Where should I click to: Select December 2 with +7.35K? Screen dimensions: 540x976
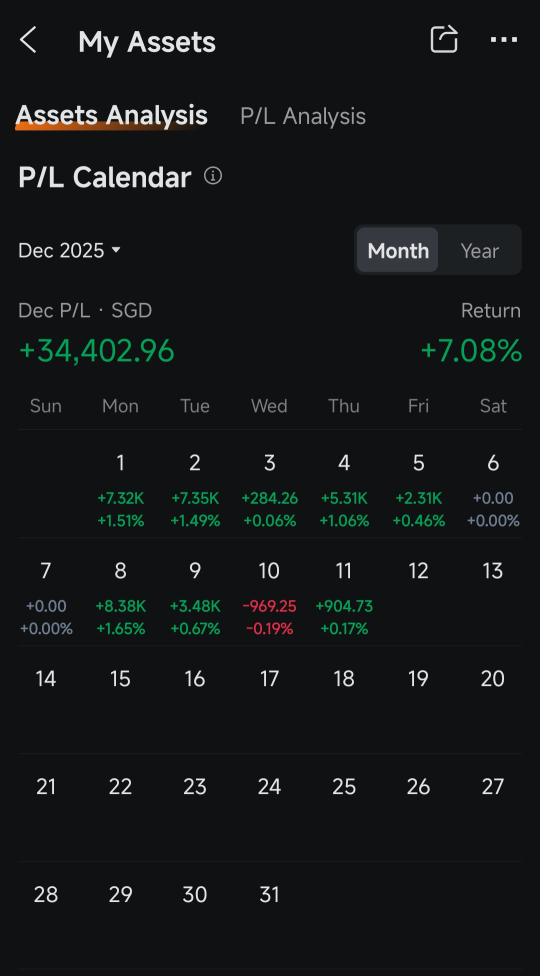(x=195, y=490)
